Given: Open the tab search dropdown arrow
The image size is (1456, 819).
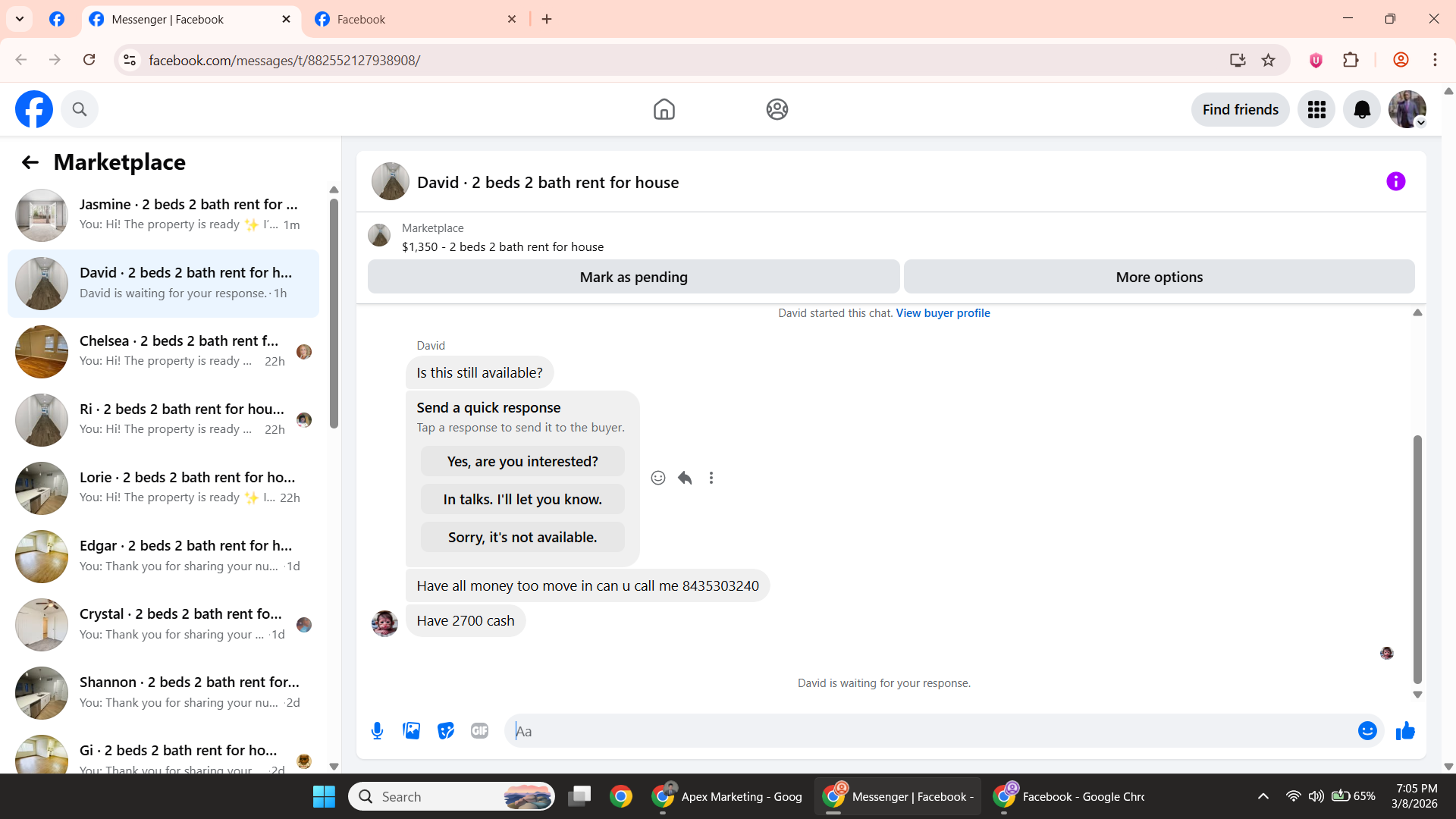Looking at the screenshot, I should coord(20,19).
